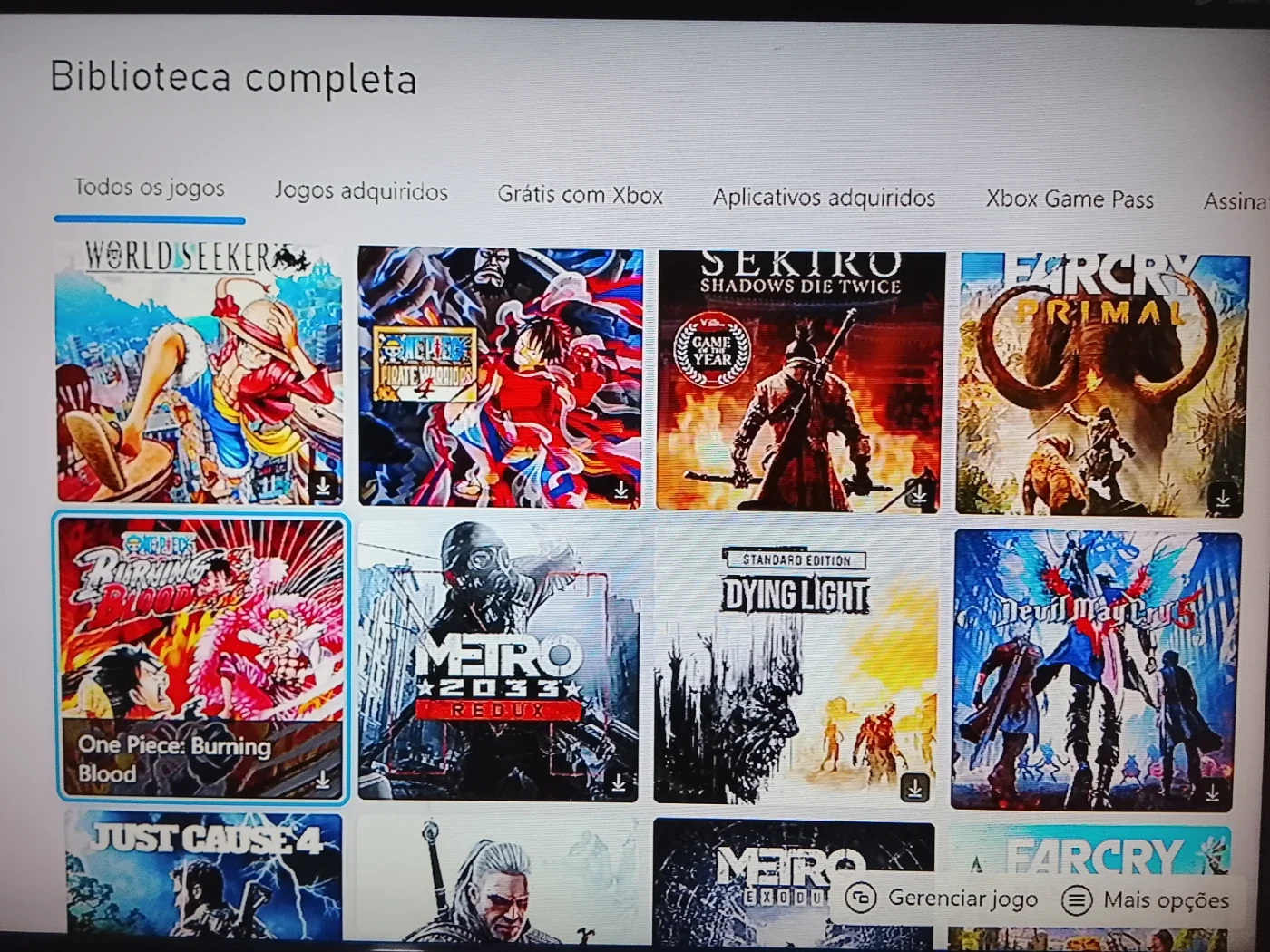
Task: Click download icon on Burning Blood tile
Action: 323,780
